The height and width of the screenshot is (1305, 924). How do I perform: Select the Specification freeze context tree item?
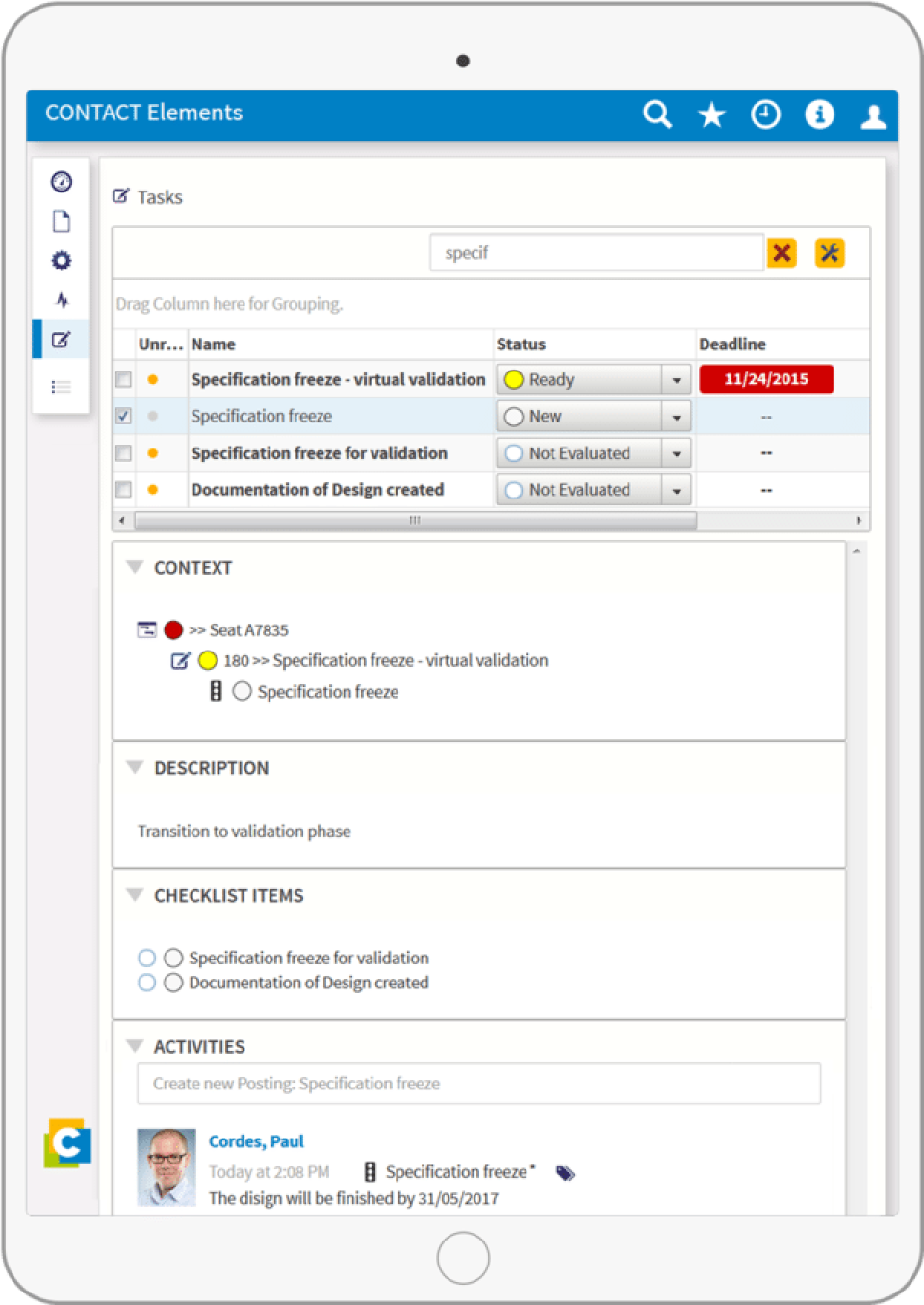point(327,691)
